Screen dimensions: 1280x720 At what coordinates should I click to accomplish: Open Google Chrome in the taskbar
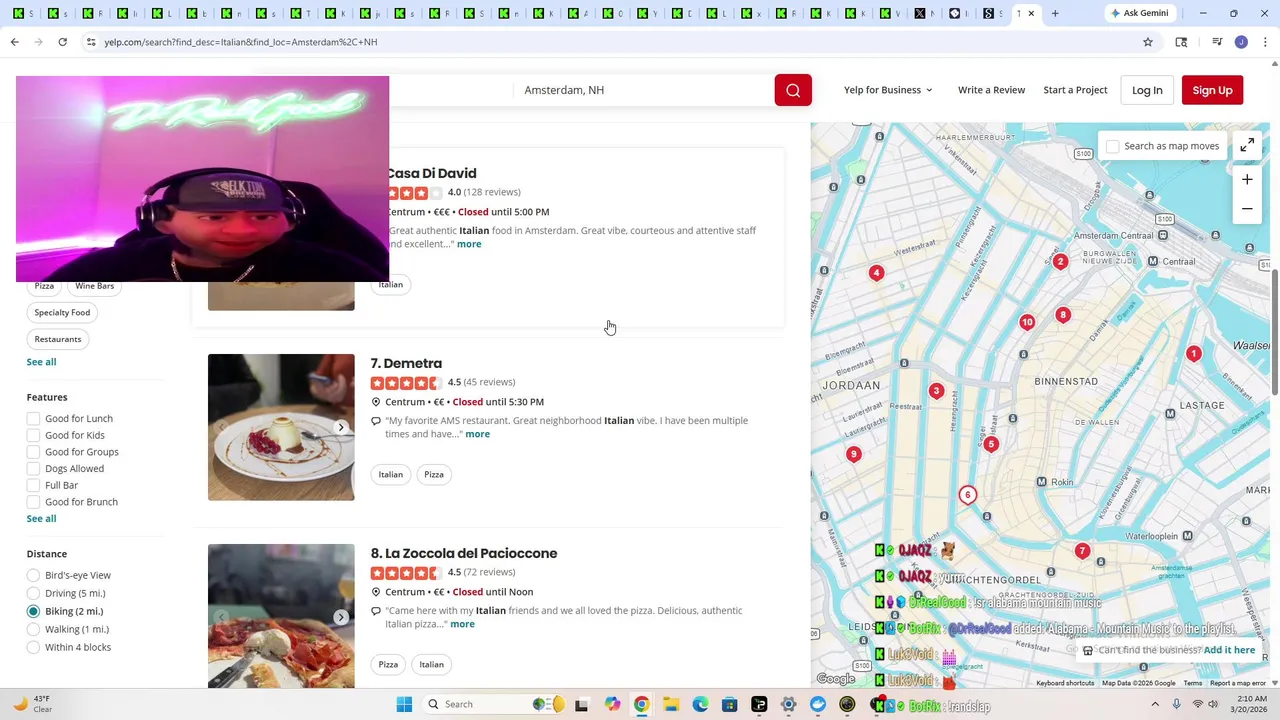[x=641, y=704]
